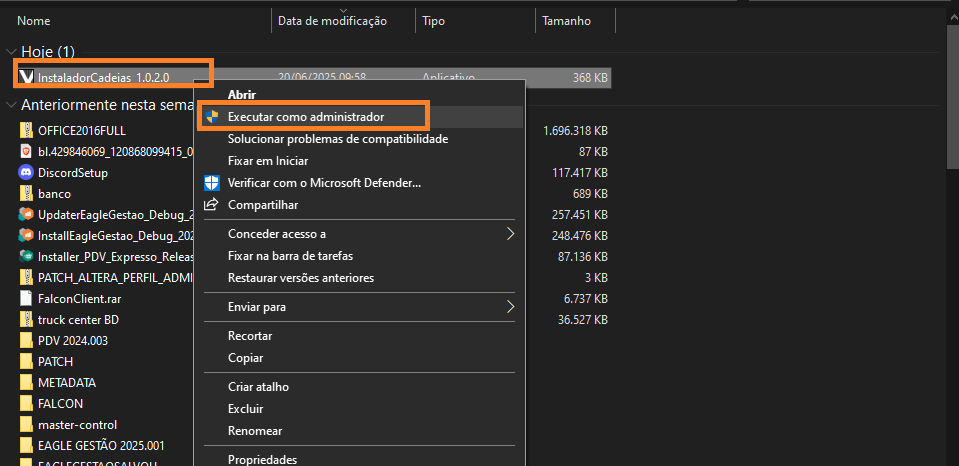
Task: Collapse the Anteriormente nesta semana group
Action: click(11, 104)
